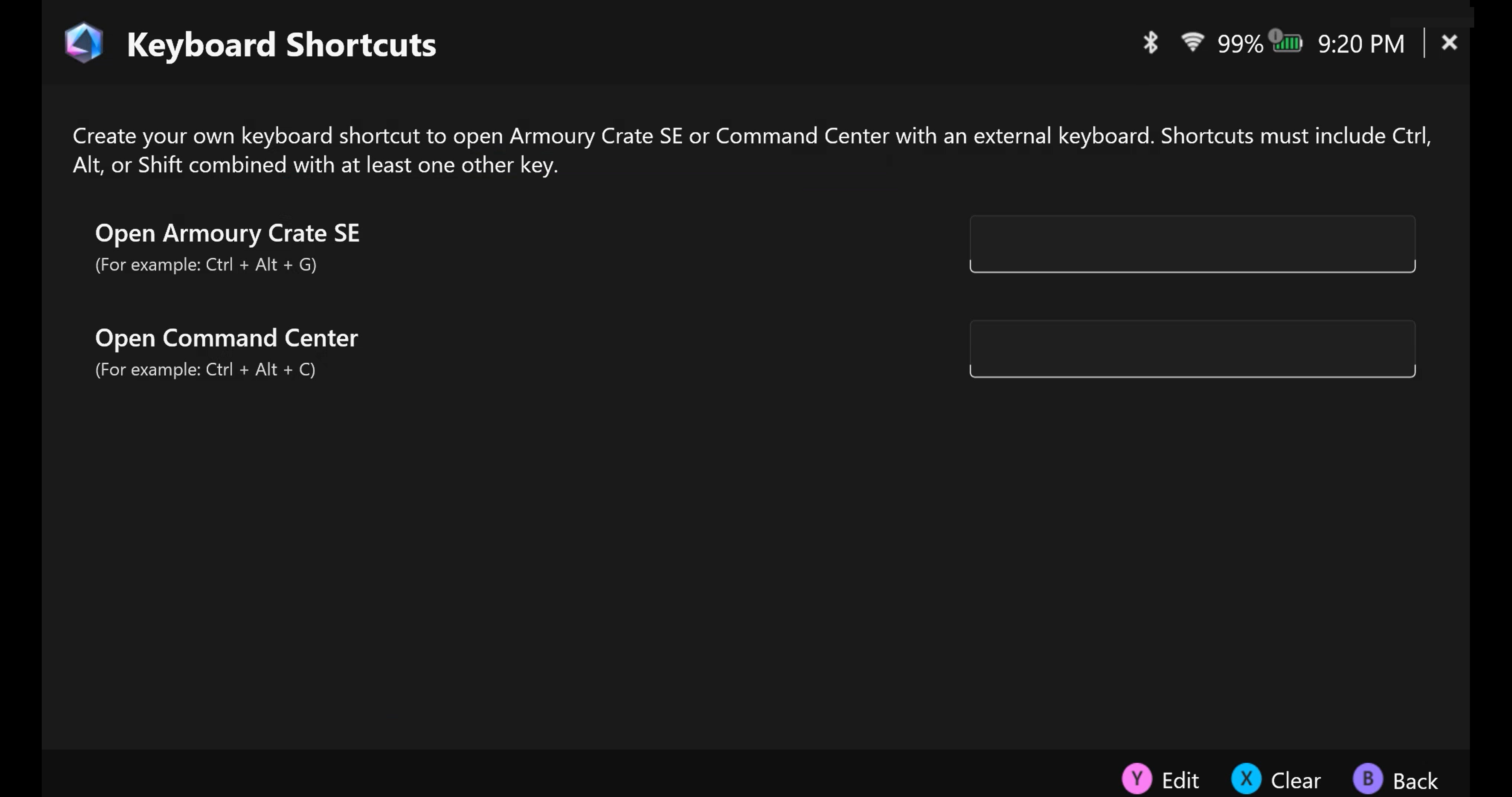Click the Bluetooth status icon
The width and height of the screenshot is (1512, 797).
1151,43
